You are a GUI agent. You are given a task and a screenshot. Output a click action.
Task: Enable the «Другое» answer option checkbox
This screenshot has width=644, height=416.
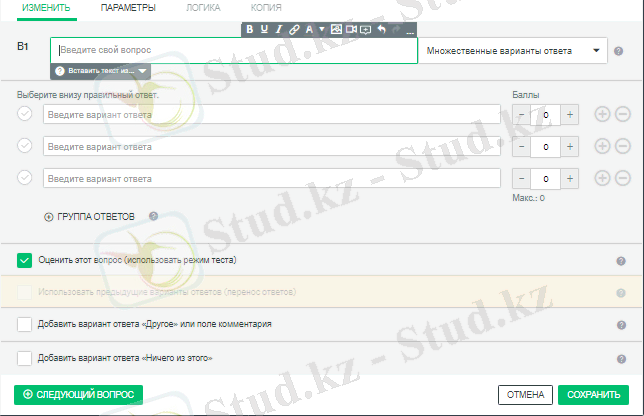(x=25, y=324)
